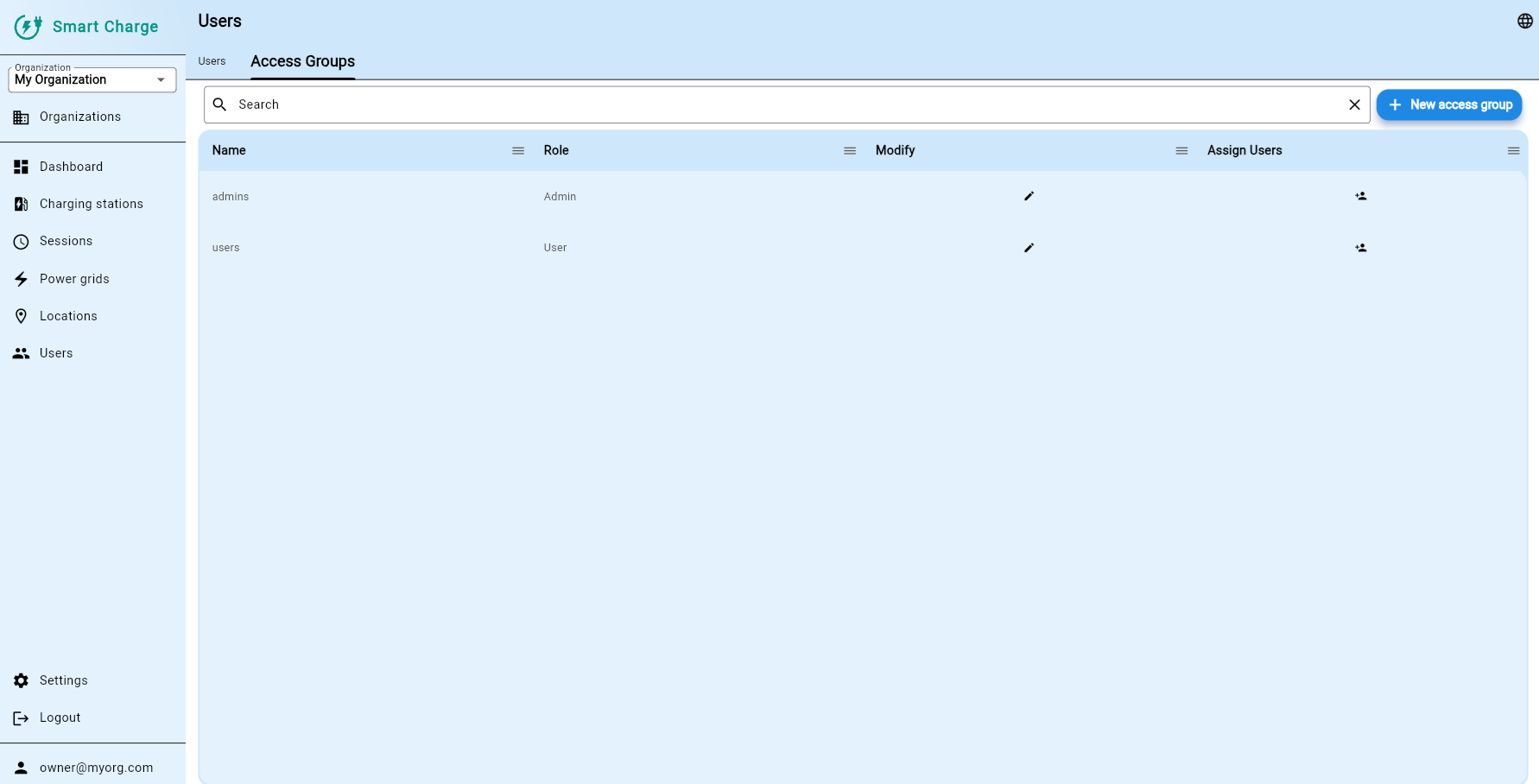The height and width of the screenshot is (784, 1539).
Task: Clear the search with the X icon
Action: point(1354,104)
